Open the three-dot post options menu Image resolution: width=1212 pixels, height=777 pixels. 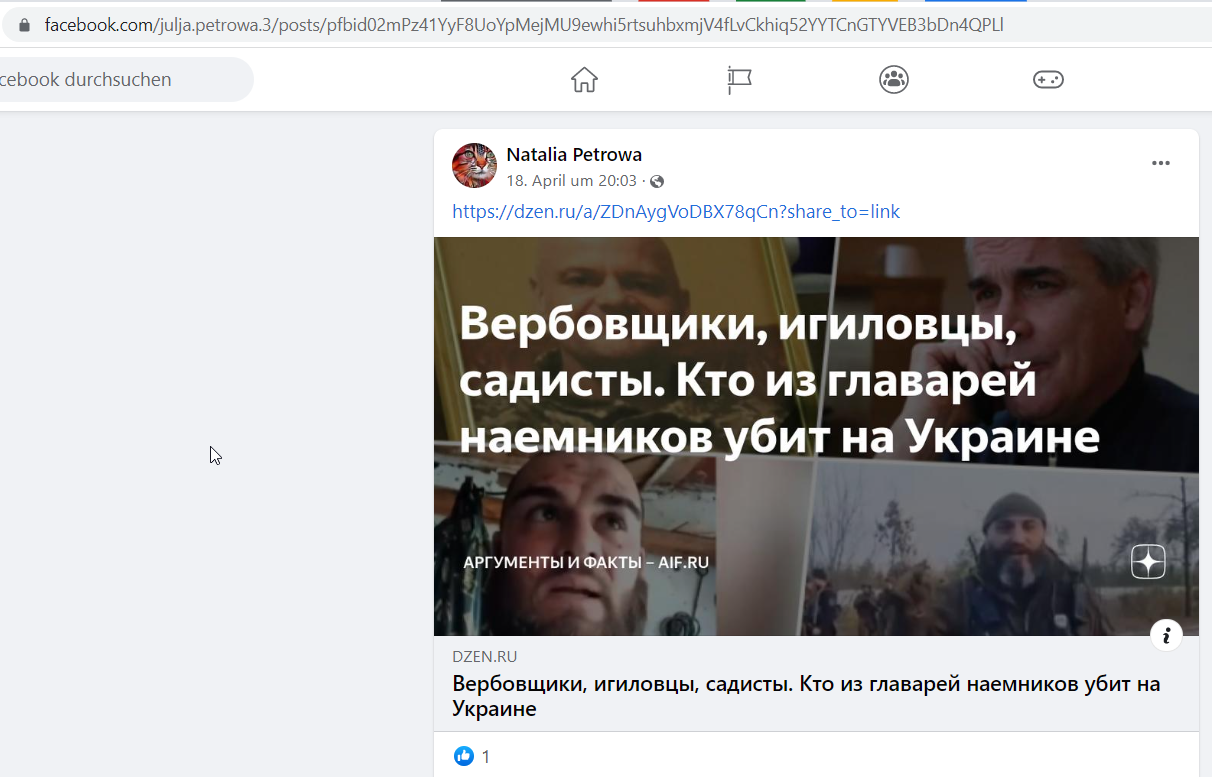tap(1160, 163)
